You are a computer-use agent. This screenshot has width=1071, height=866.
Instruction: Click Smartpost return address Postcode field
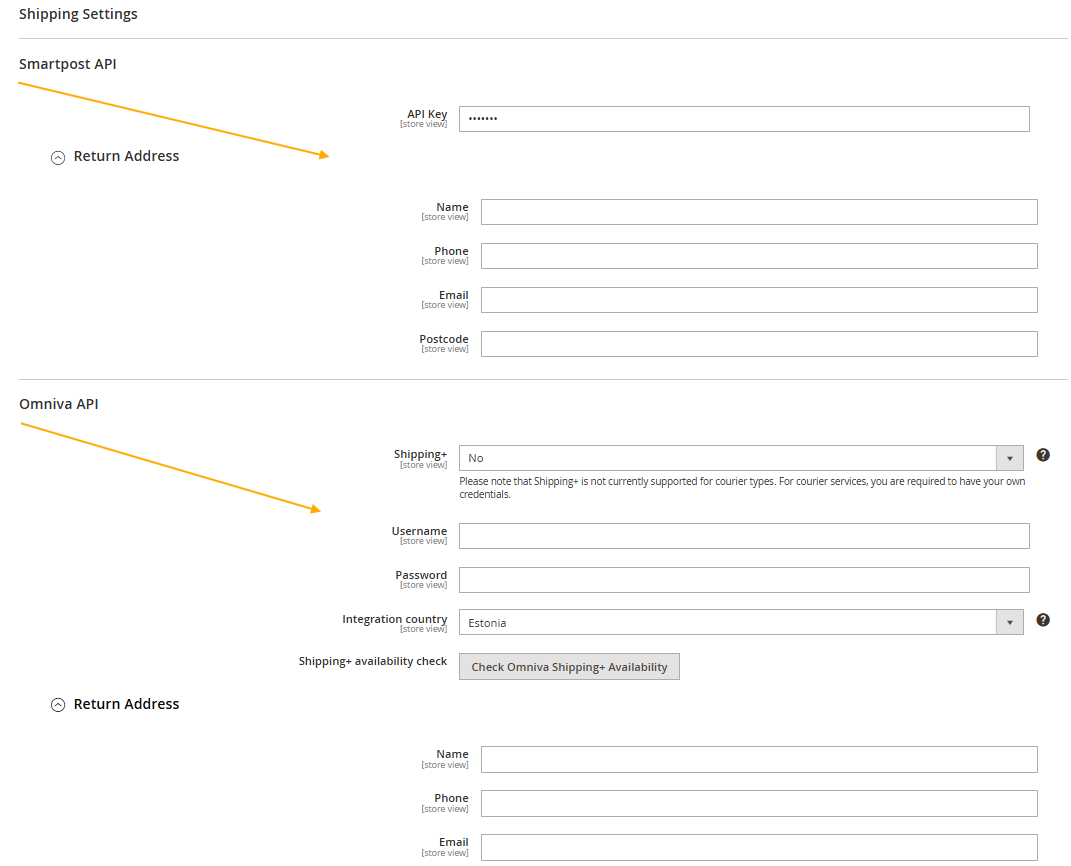pos(759,344)
